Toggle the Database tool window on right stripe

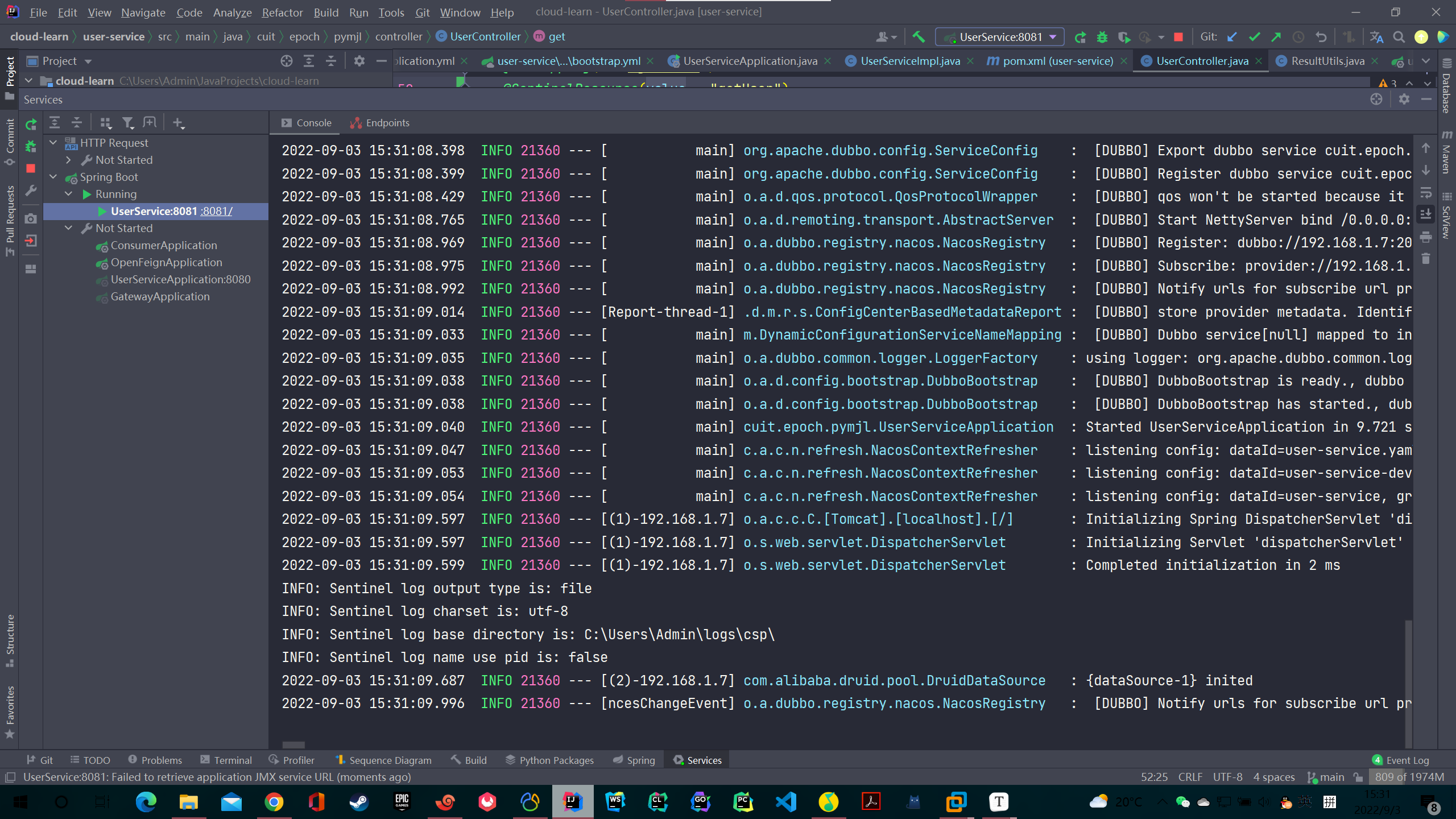point(1446,85)
